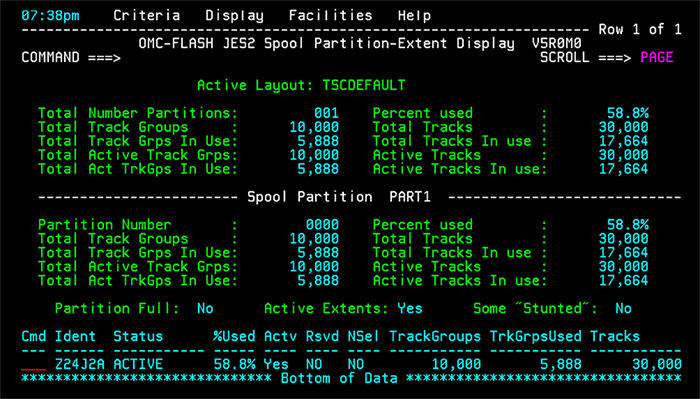Open the Help menu
Viewport: 700px width, 399px height.
(x=414, y=16)
